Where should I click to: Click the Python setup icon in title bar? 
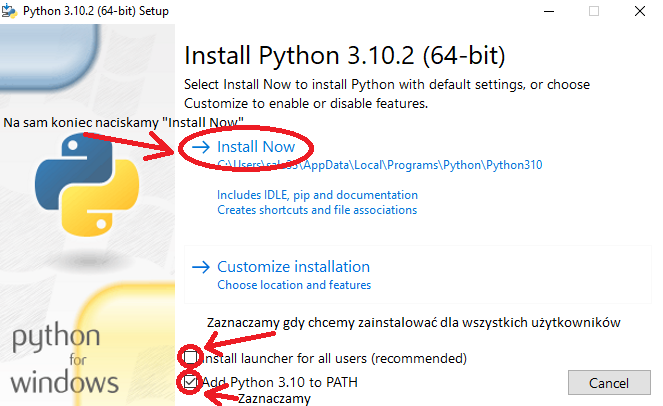click(x=10, y=10)
